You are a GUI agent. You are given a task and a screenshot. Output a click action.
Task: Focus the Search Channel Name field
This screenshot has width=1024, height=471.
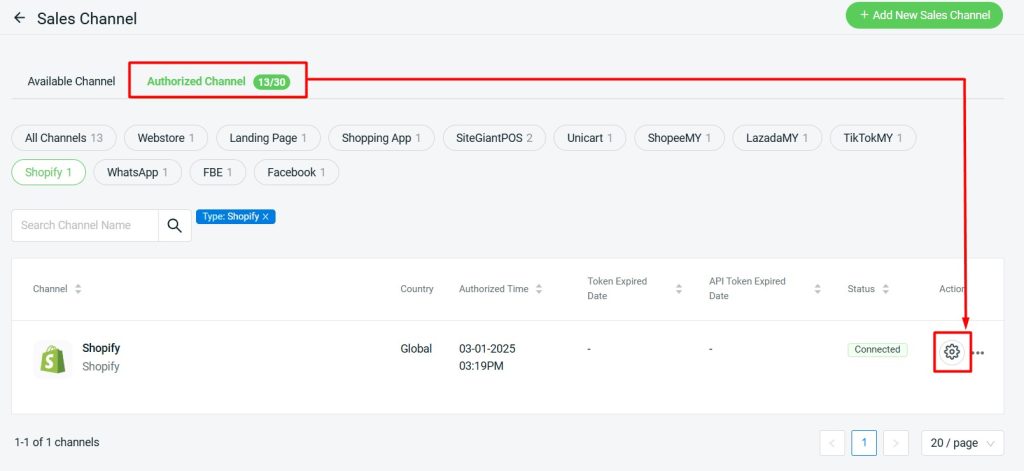click(85, 226)
